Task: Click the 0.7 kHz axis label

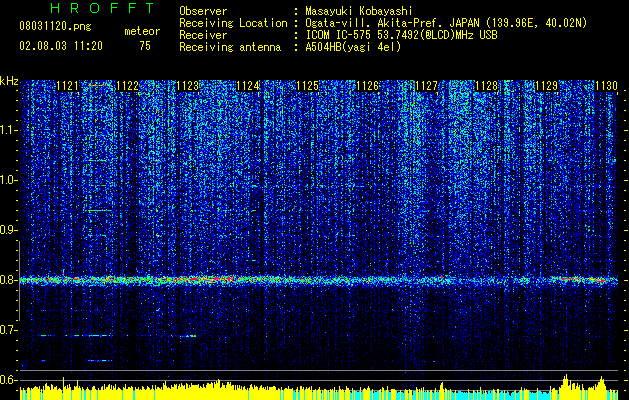Action: [9, 330]
